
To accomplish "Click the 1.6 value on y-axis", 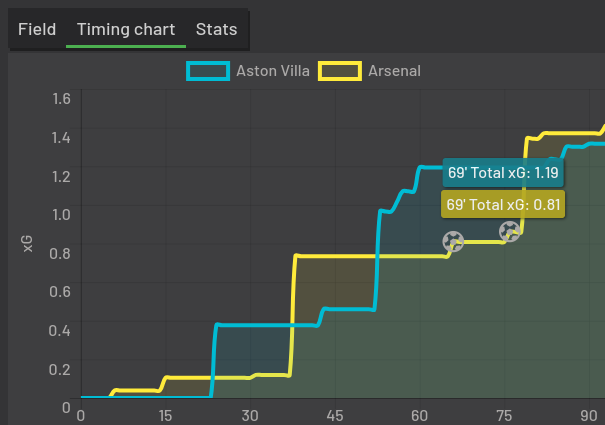I will coord(61,98).
